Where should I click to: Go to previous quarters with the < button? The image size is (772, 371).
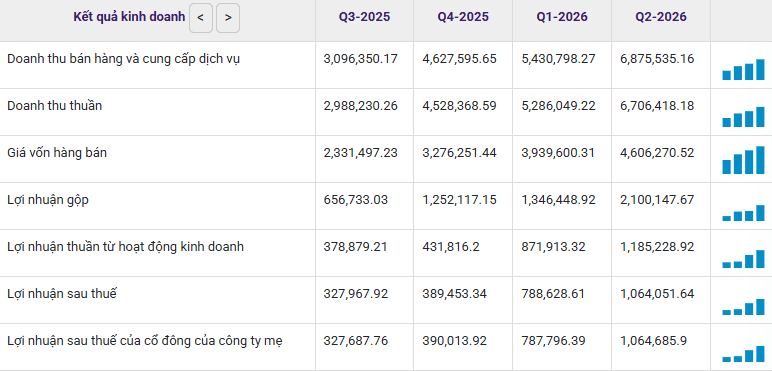point(201,18)
